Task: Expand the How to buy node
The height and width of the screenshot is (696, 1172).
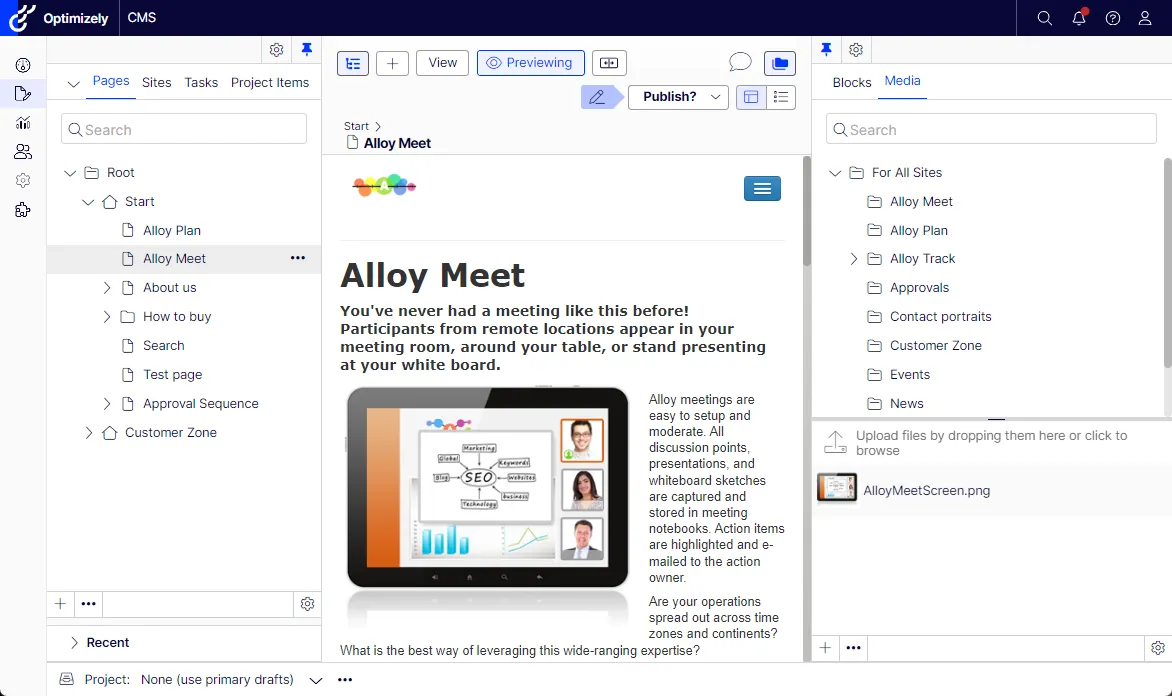Action: pyautogui.click(x=106, y=317)
